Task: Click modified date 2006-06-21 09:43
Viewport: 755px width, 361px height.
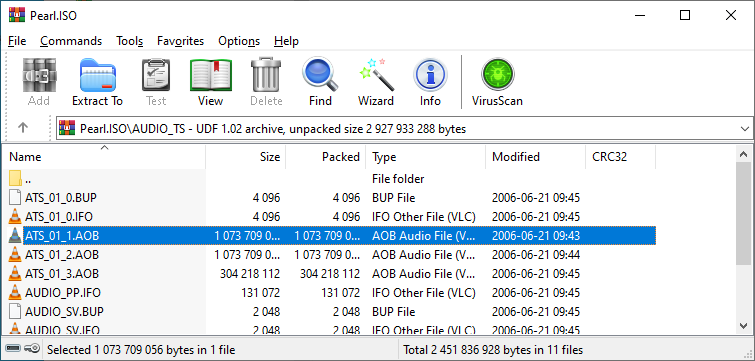Action: point(535,235)
